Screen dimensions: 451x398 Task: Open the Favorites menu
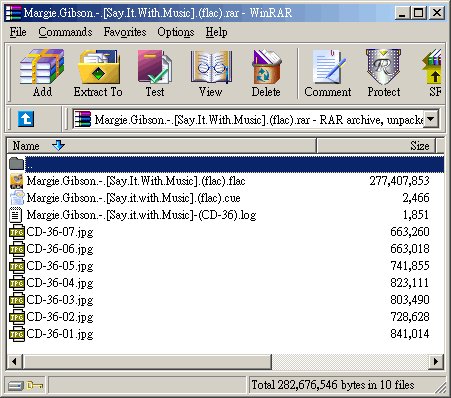(125, 32)
